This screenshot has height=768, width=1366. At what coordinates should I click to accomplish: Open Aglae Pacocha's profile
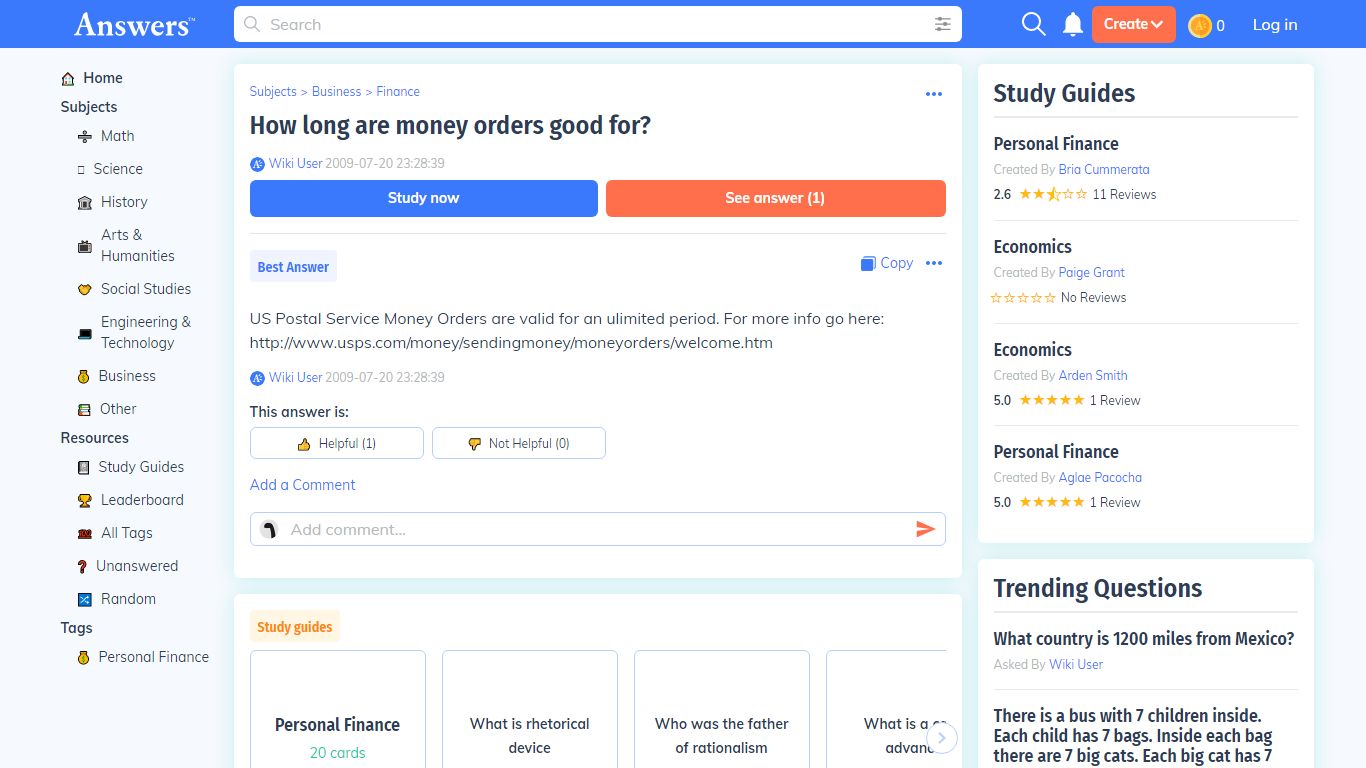(1100, 478)
